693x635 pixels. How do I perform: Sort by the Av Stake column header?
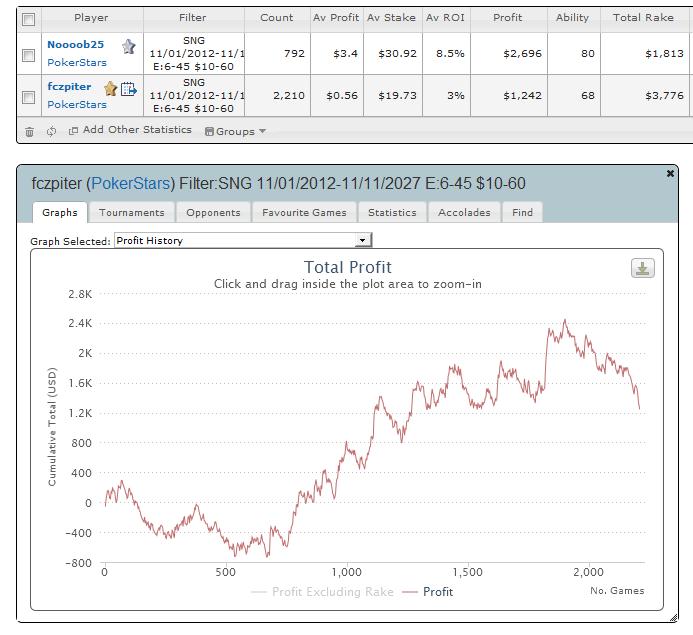392,18
